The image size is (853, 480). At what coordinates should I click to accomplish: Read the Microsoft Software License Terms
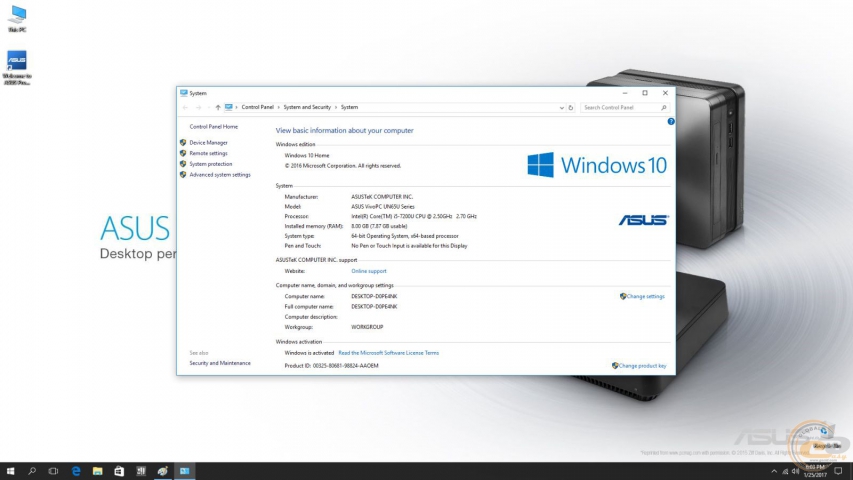click(388, 353)
